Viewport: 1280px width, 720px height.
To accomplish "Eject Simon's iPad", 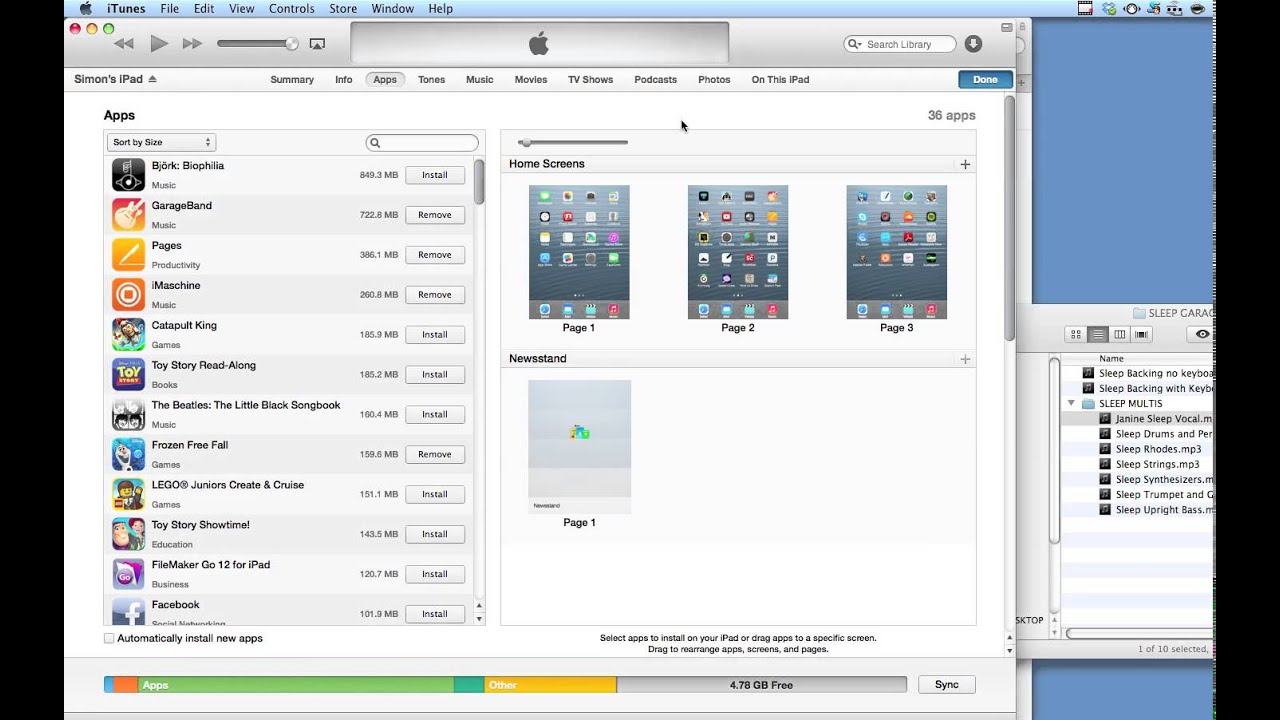I will pos(152,79).
